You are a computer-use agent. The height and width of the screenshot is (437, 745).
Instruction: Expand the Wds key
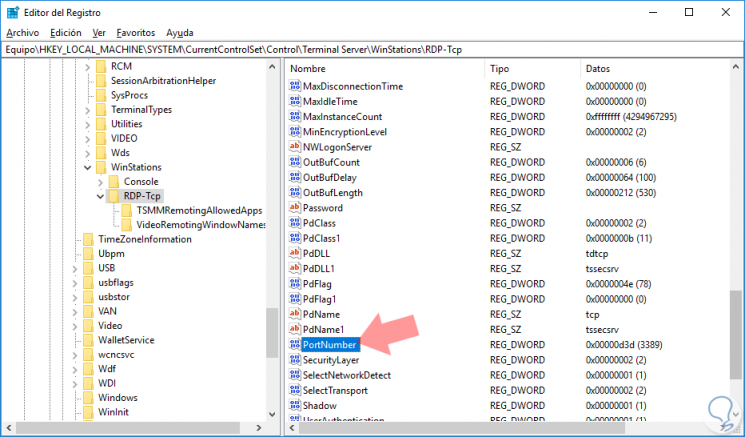click(87, 153)
